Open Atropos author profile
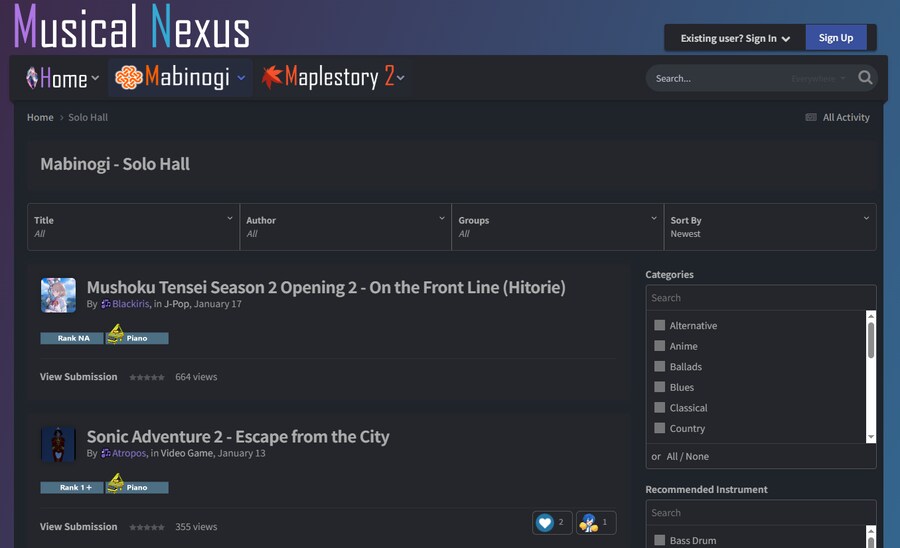Screen dimensions: 900x548 (129, 453)
